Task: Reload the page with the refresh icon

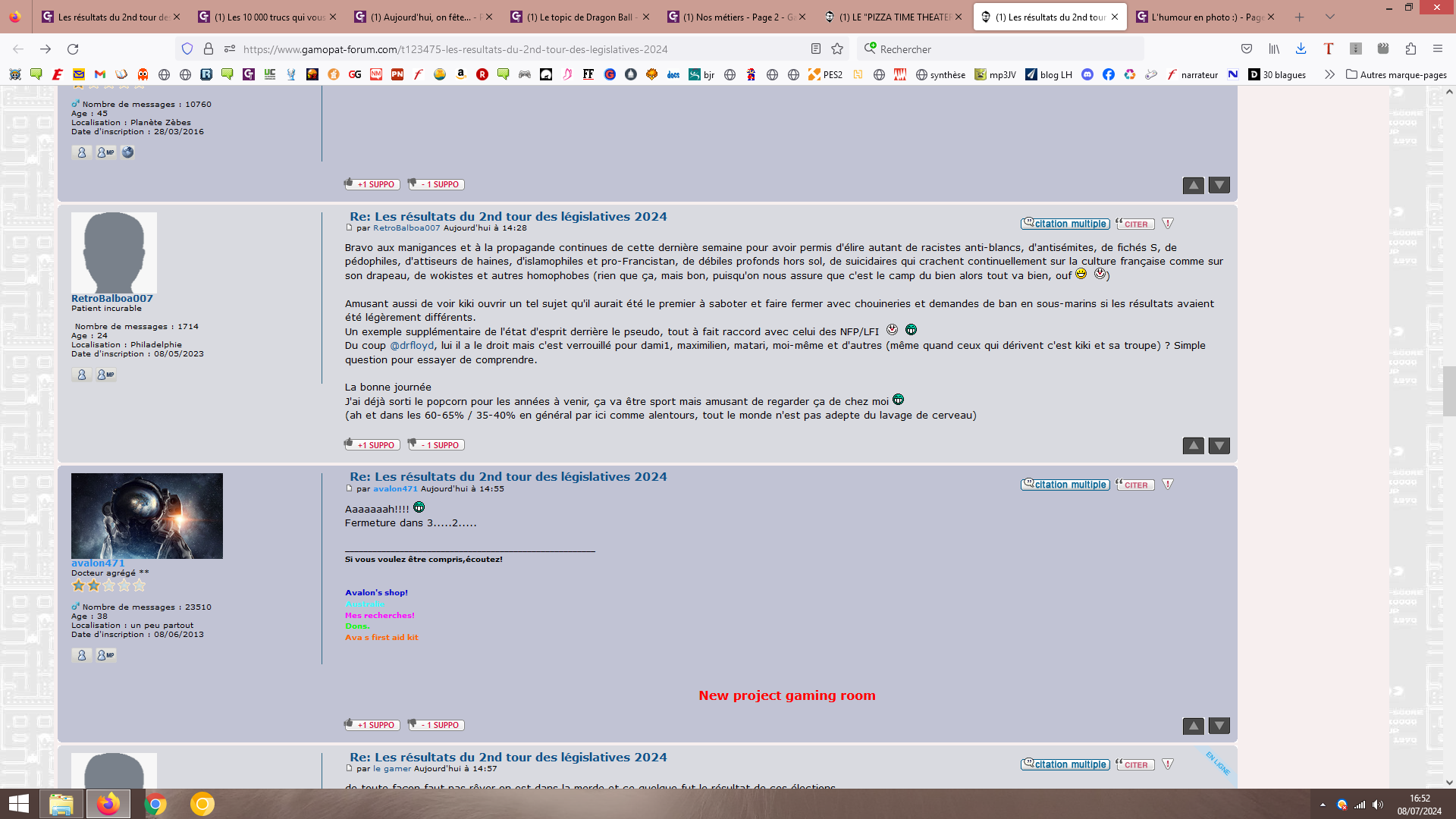Action: pos(73,49)
